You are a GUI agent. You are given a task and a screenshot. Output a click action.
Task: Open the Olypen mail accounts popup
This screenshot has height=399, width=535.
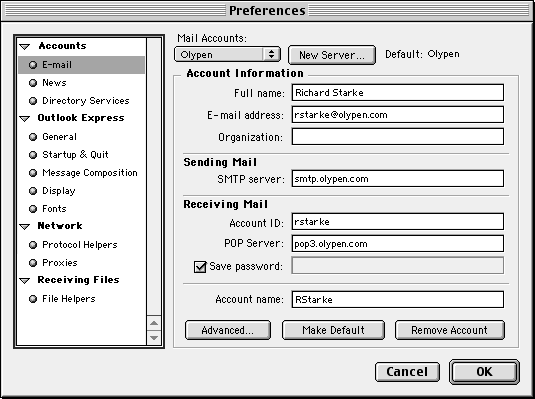[227, 54]
